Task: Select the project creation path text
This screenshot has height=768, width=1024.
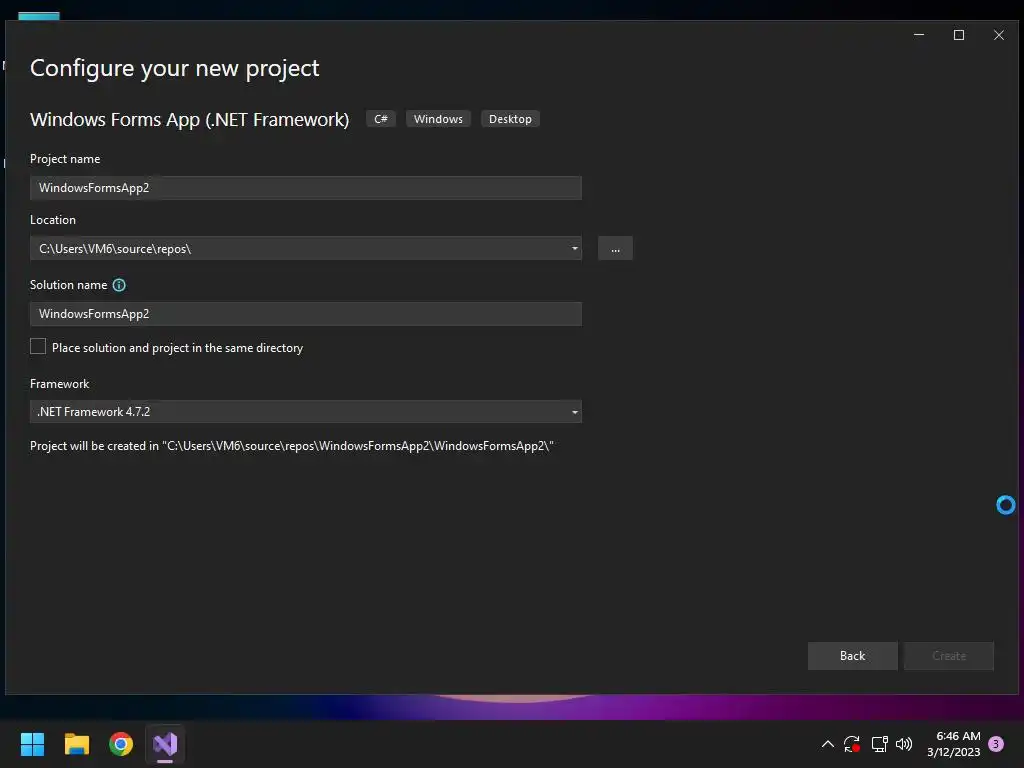Action: click(292, 446)
